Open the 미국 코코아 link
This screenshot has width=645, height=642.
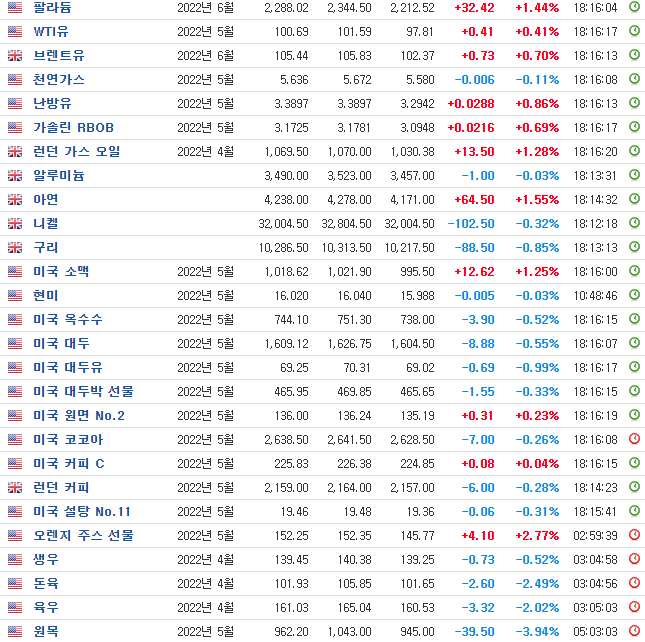tap(67, 439)
